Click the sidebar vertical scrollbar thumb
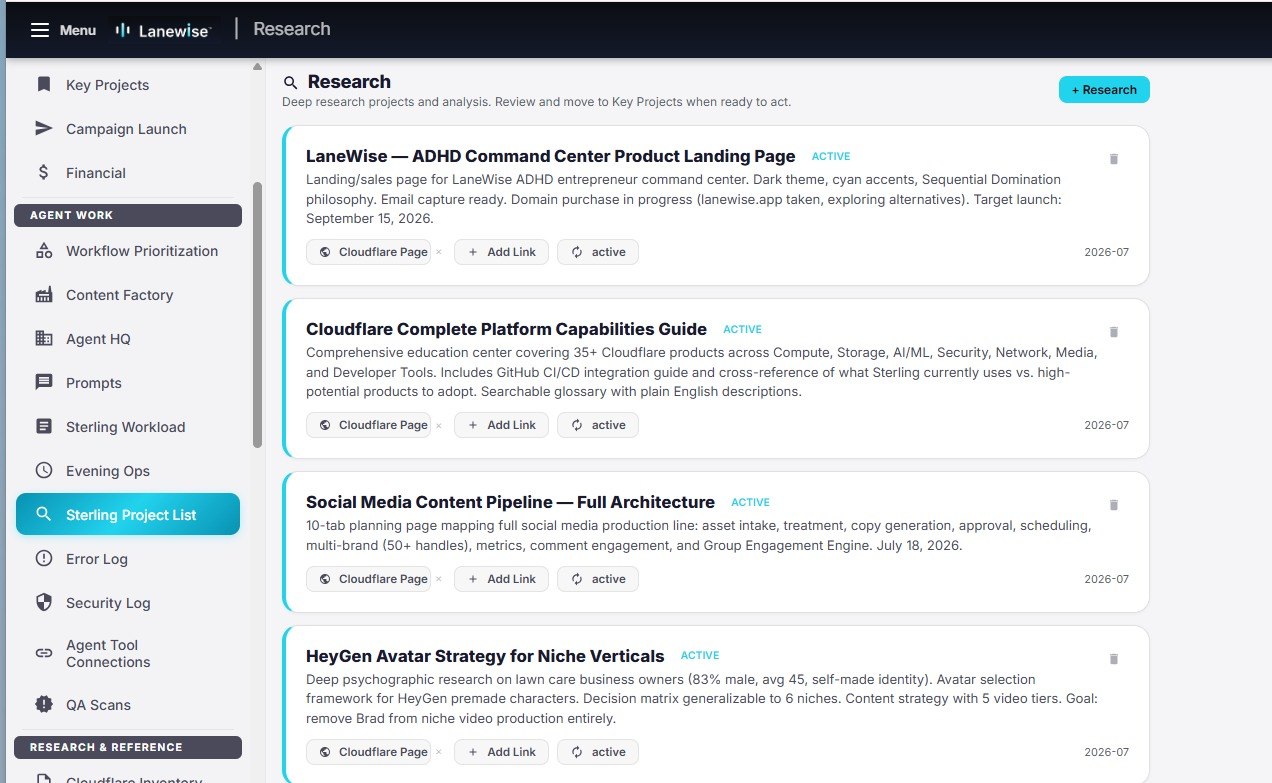The width and height of the screenshot is (1272, 783). [x=257, y=314]
